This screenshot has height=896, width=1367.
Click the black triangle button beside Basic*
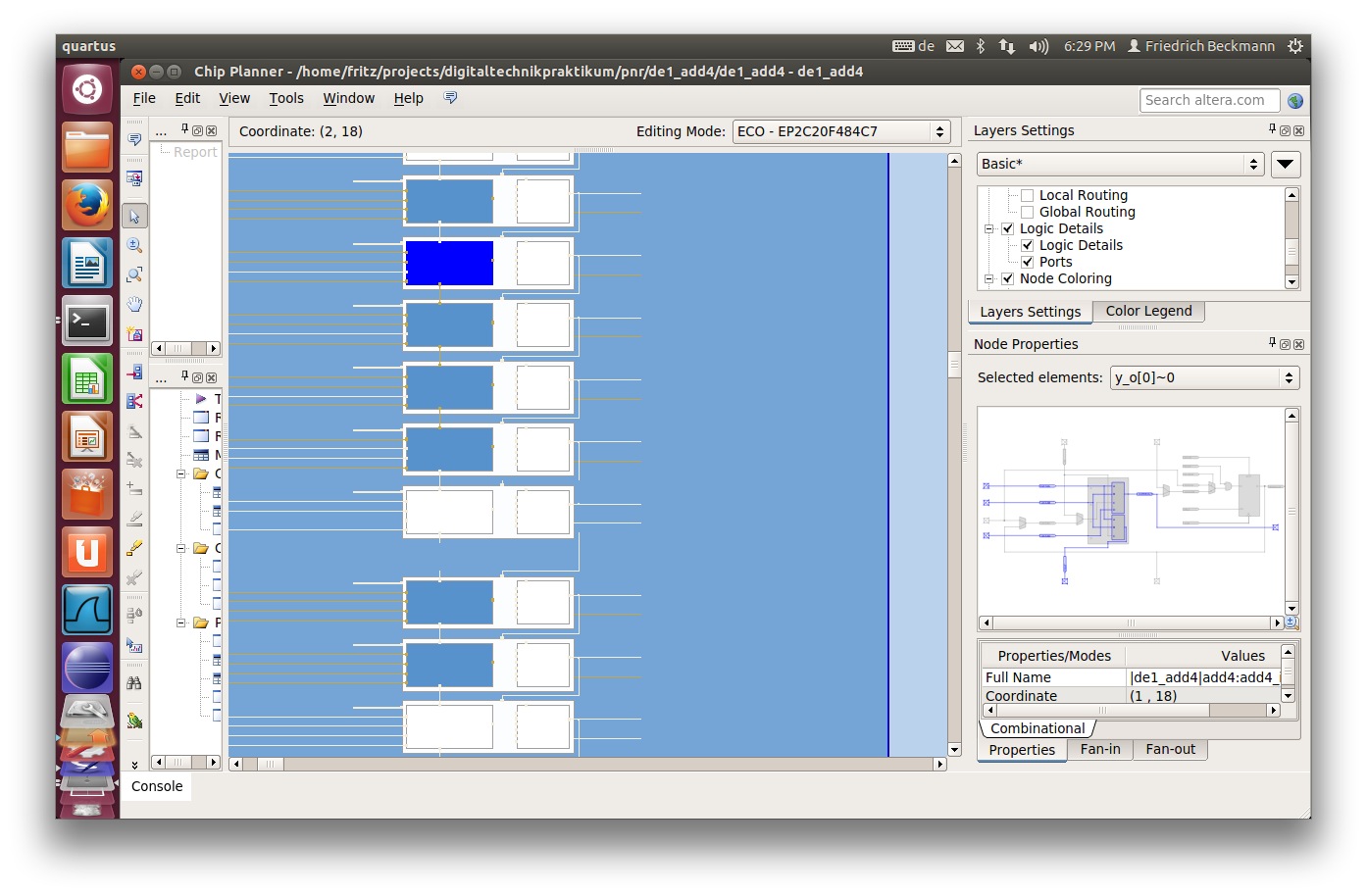click(x=1285, y=164)
